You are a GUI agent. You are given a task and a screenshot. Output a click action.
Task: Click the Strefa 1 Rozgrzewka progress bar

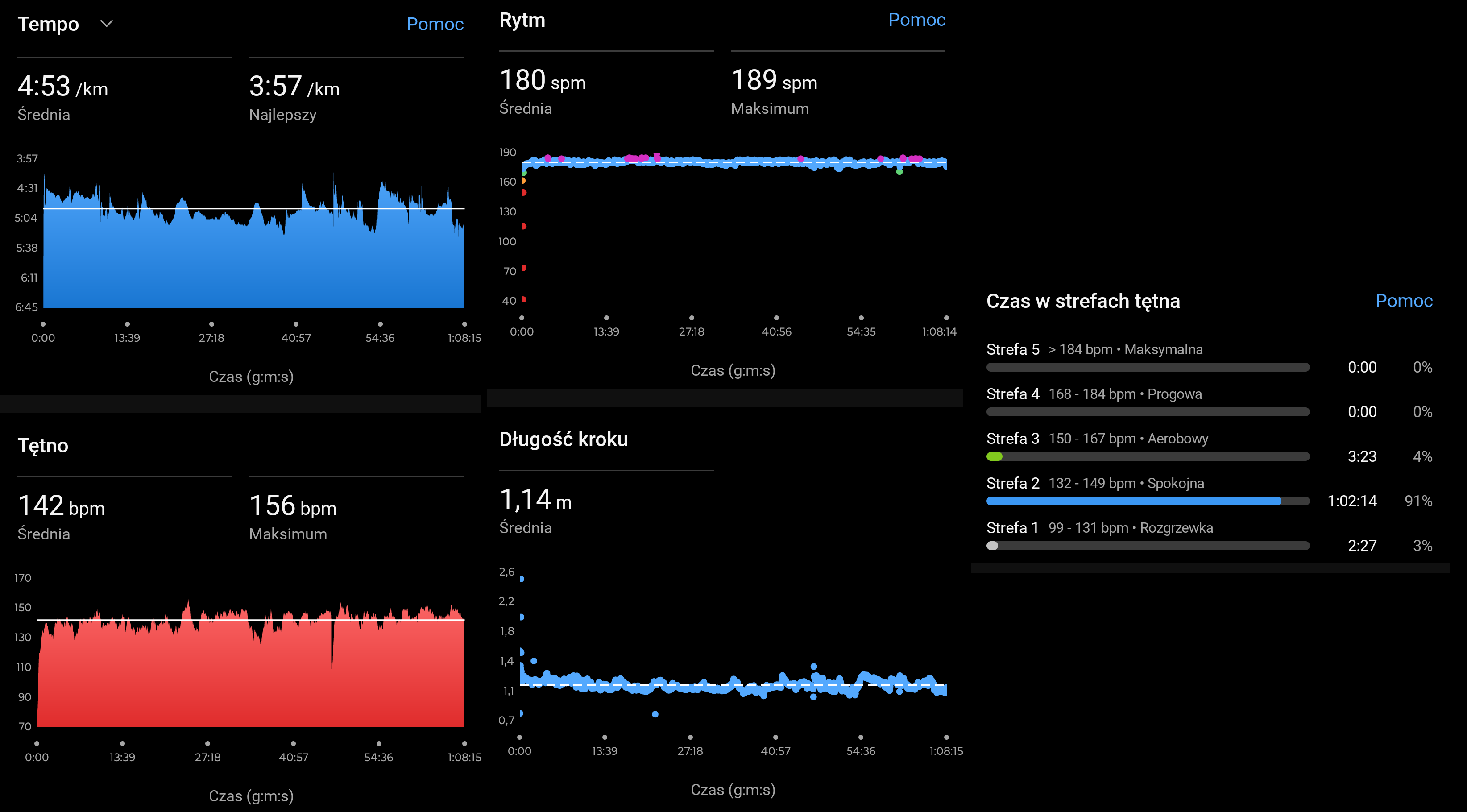(x=1147, y=546)
